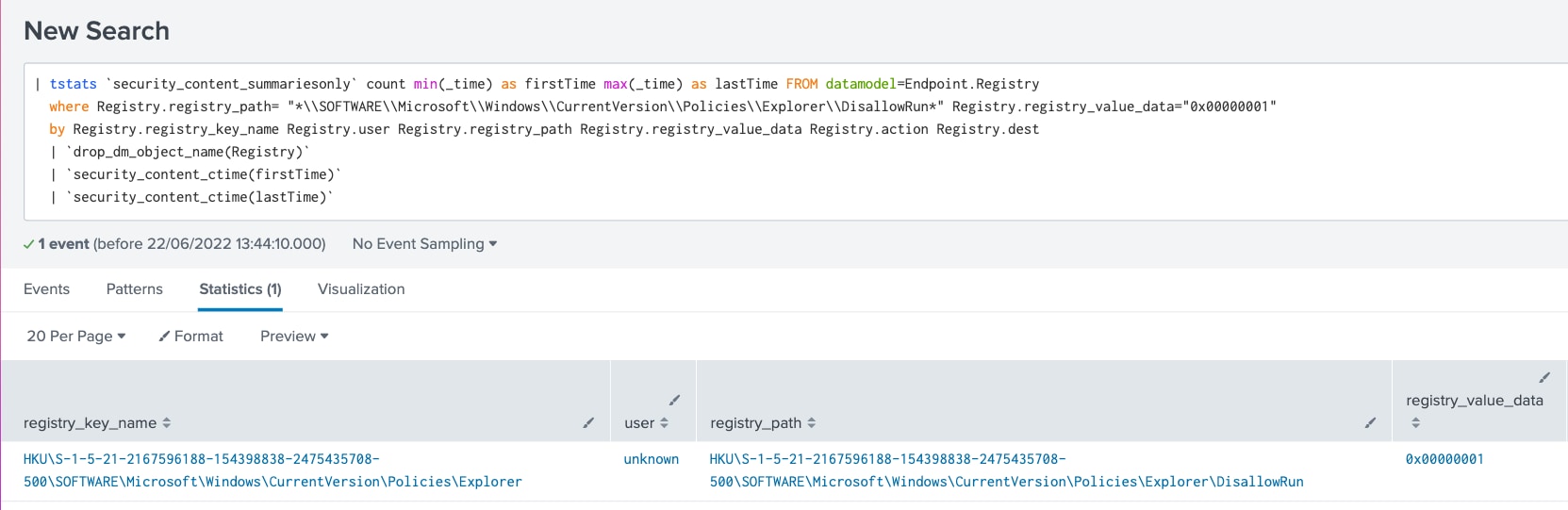Open the Format options for the table

191,337
